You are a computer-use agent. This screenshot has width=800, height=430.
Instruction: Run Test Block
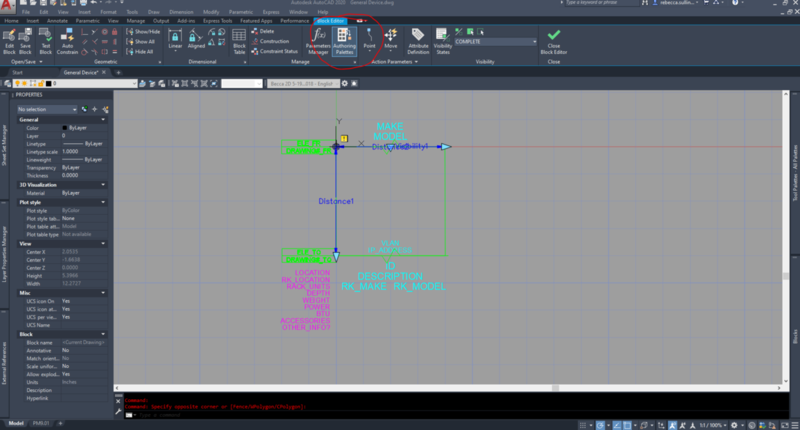click(45, 41)
